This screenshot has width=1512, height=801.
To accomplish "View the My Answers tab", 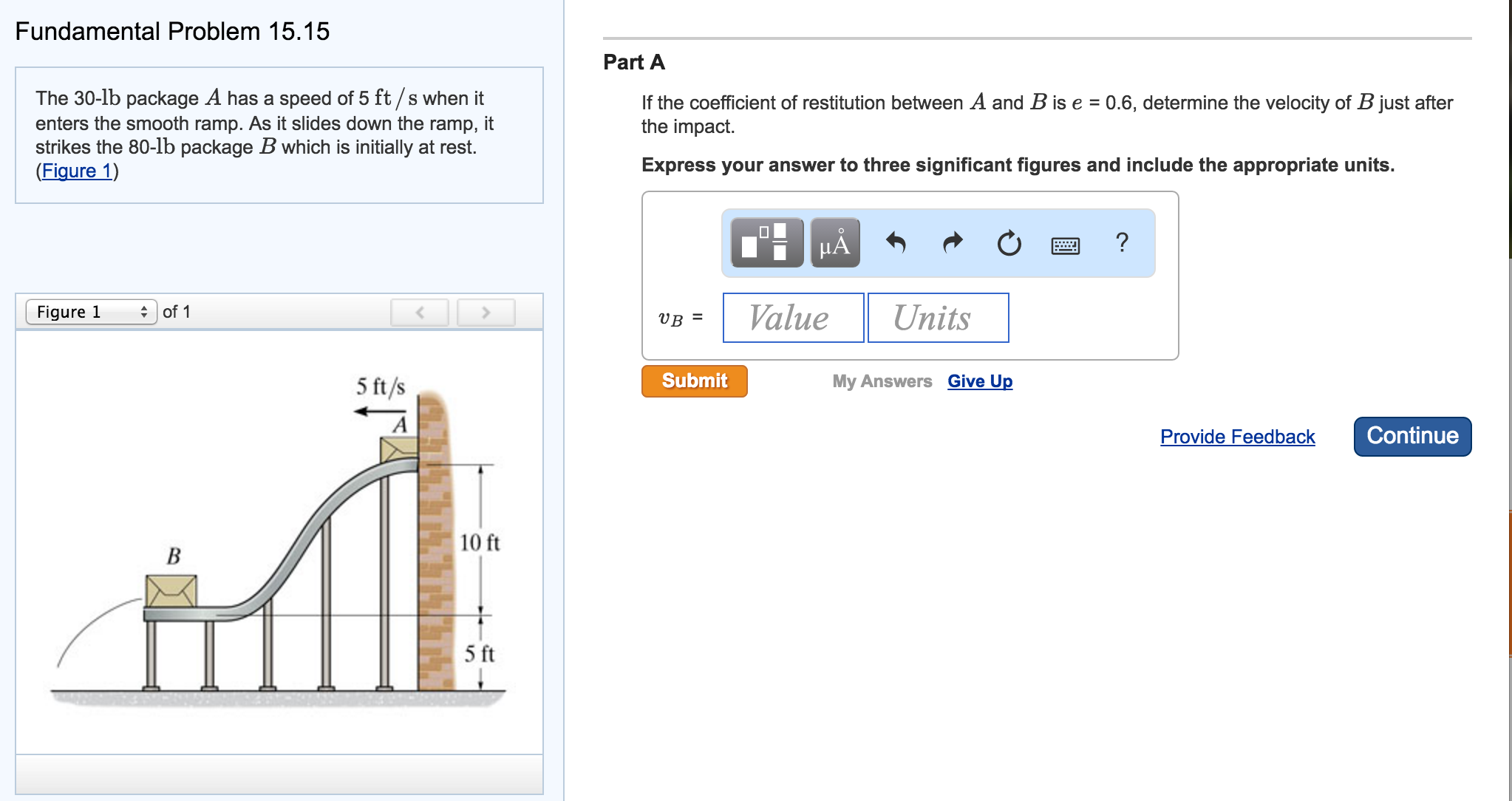I will (882, 381).
